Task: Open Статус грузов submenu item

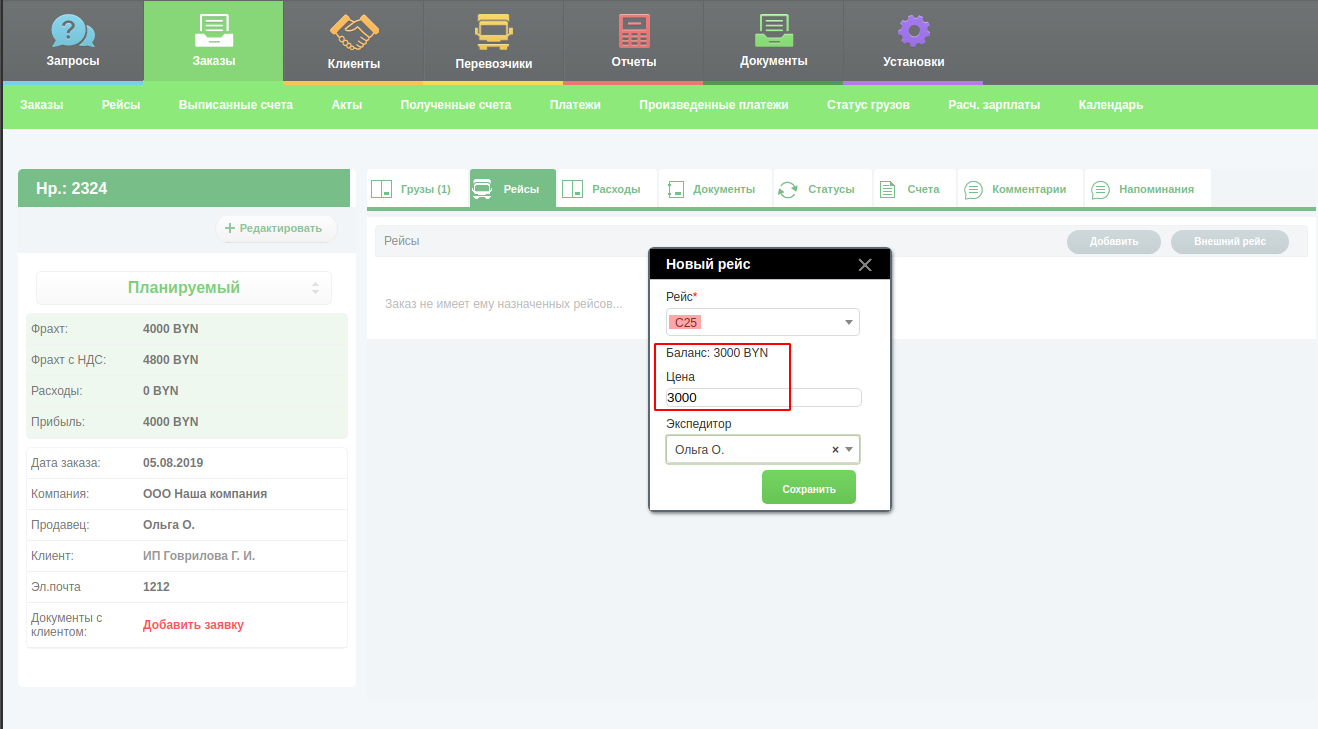Action: pyautogui.click(x=868, y=105)
